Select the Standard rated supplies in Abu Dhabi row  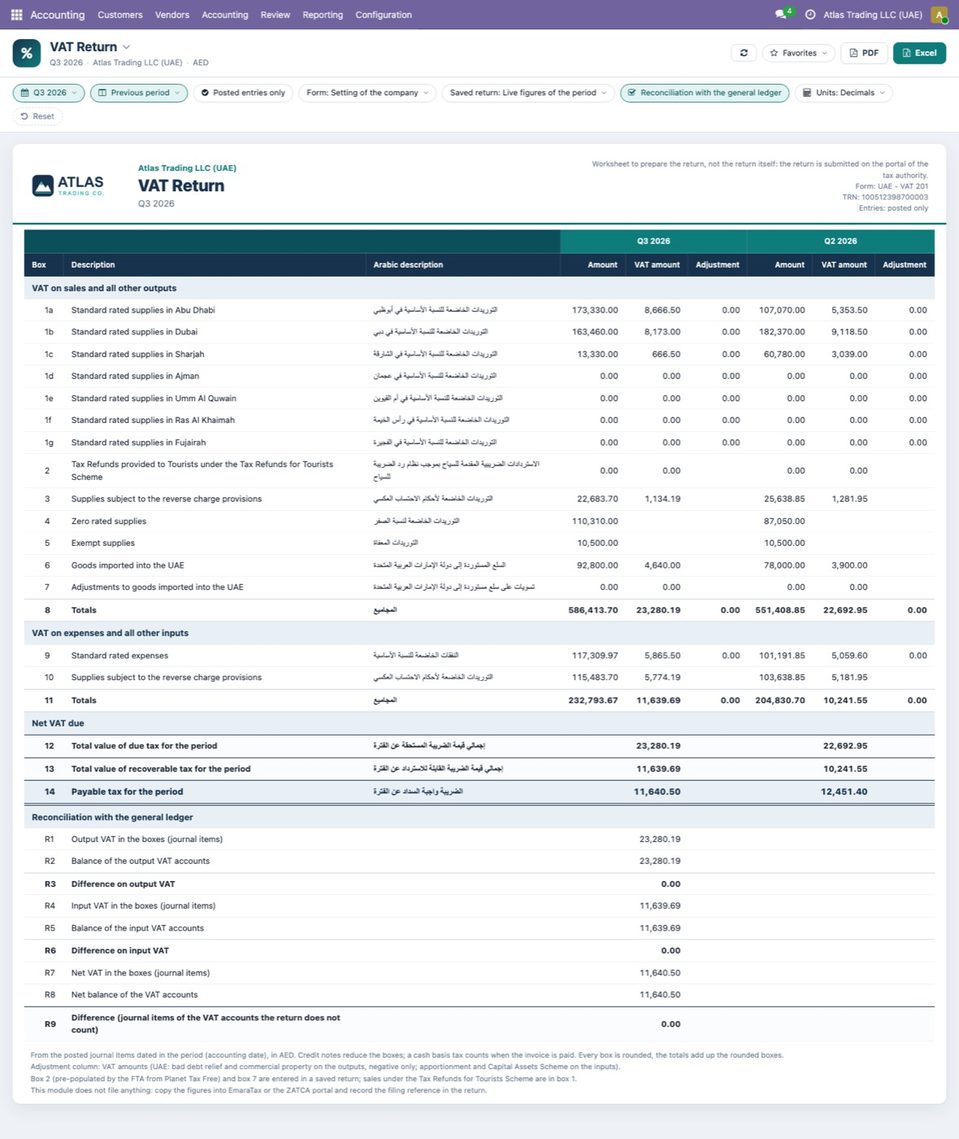pyautogui.click(x=480, y=310)
